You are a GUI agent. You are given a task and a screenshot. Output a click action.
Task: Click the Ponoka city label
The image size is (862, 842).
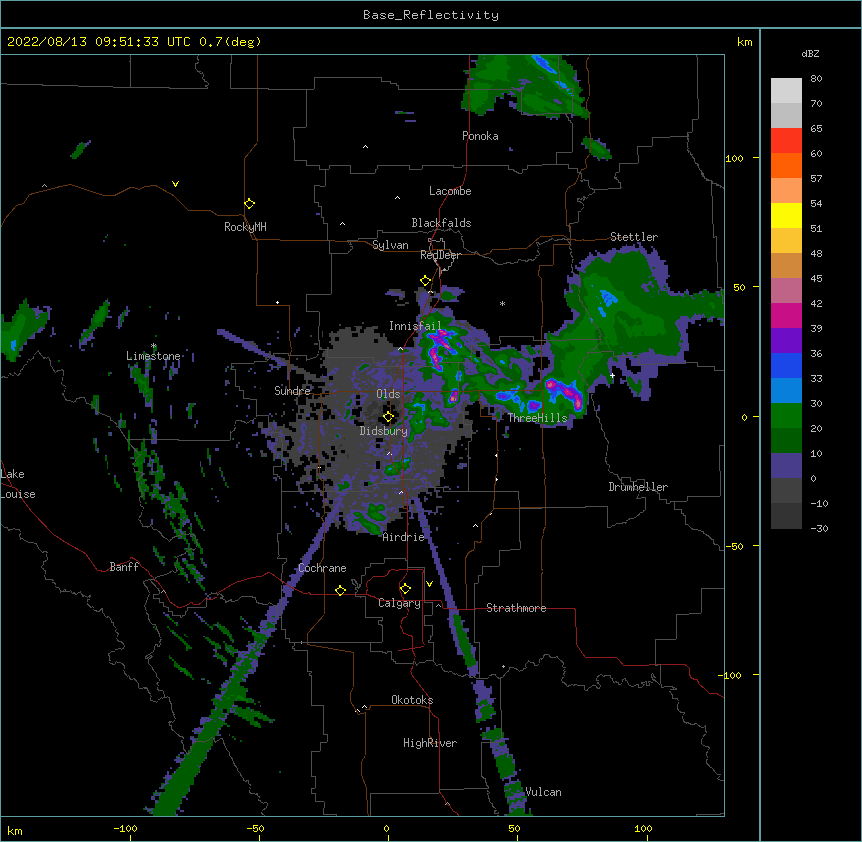[480, 136]
